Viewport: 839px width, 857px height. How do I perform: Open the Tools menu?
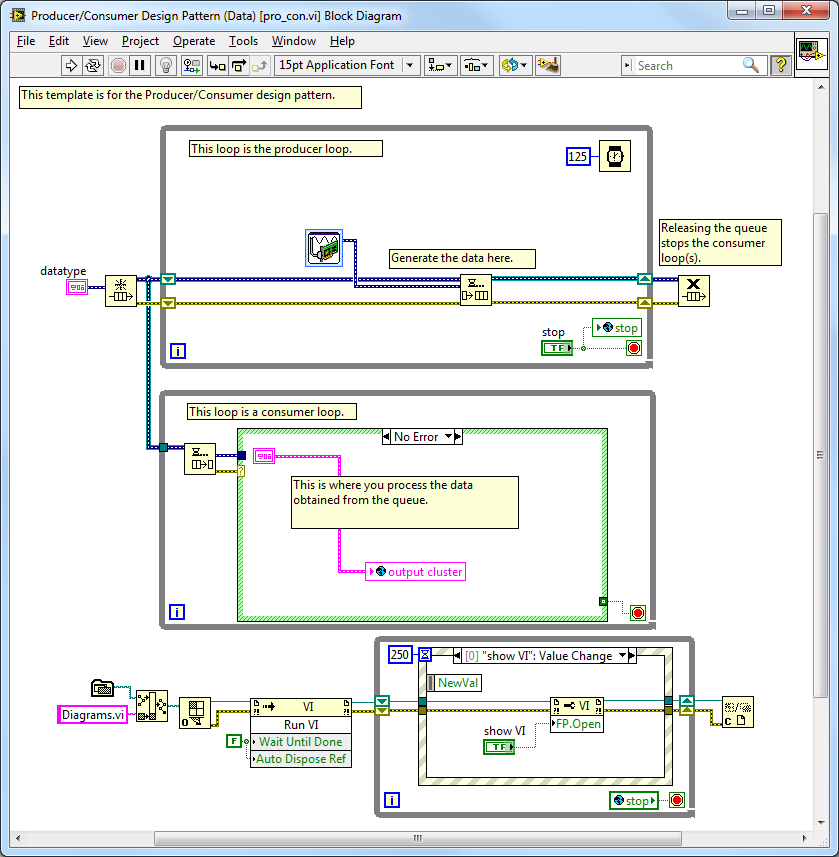pos(243,41)
